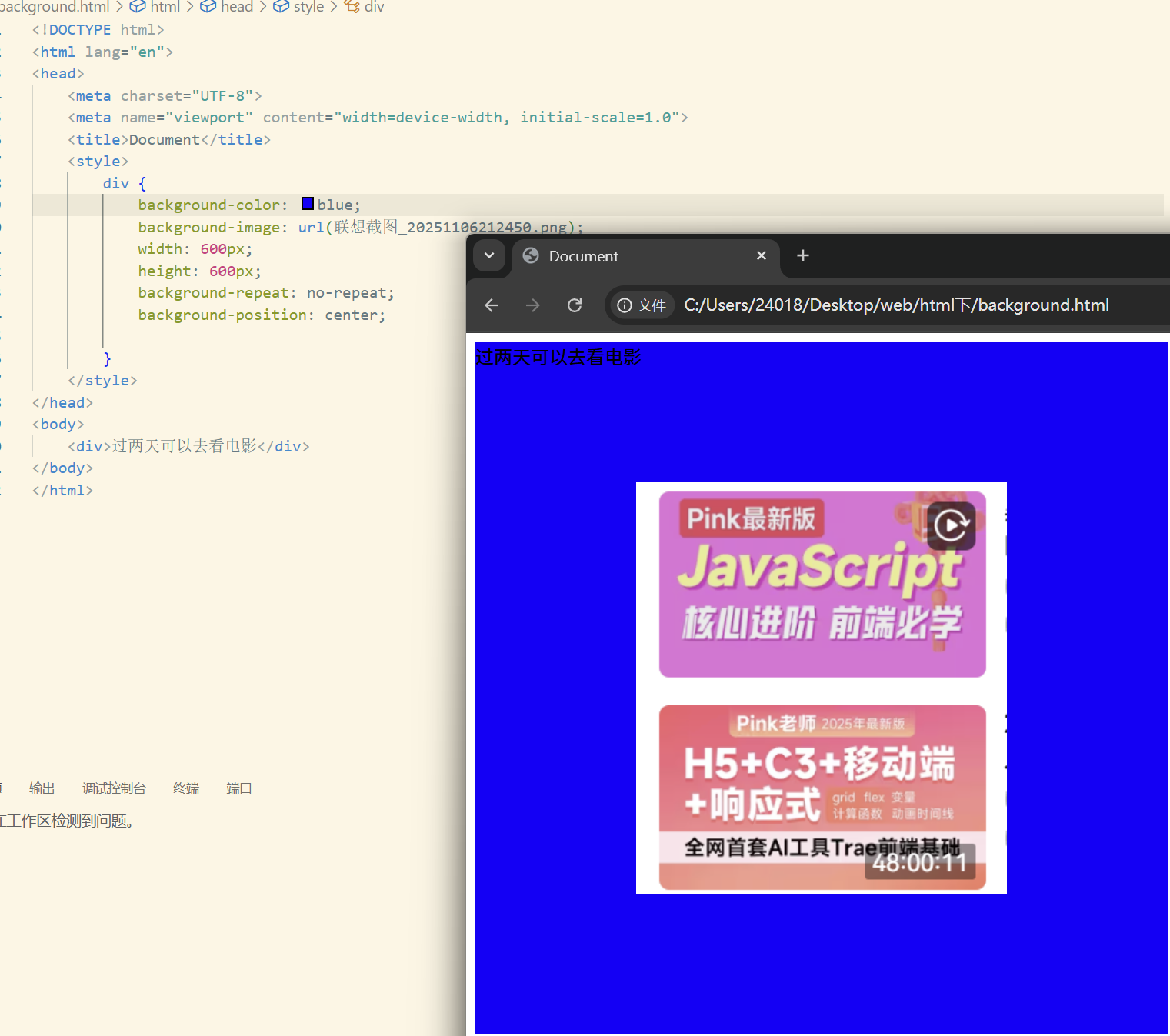
Task: Open the tab search dropdown chevron
Action: (x=489, y=255)
